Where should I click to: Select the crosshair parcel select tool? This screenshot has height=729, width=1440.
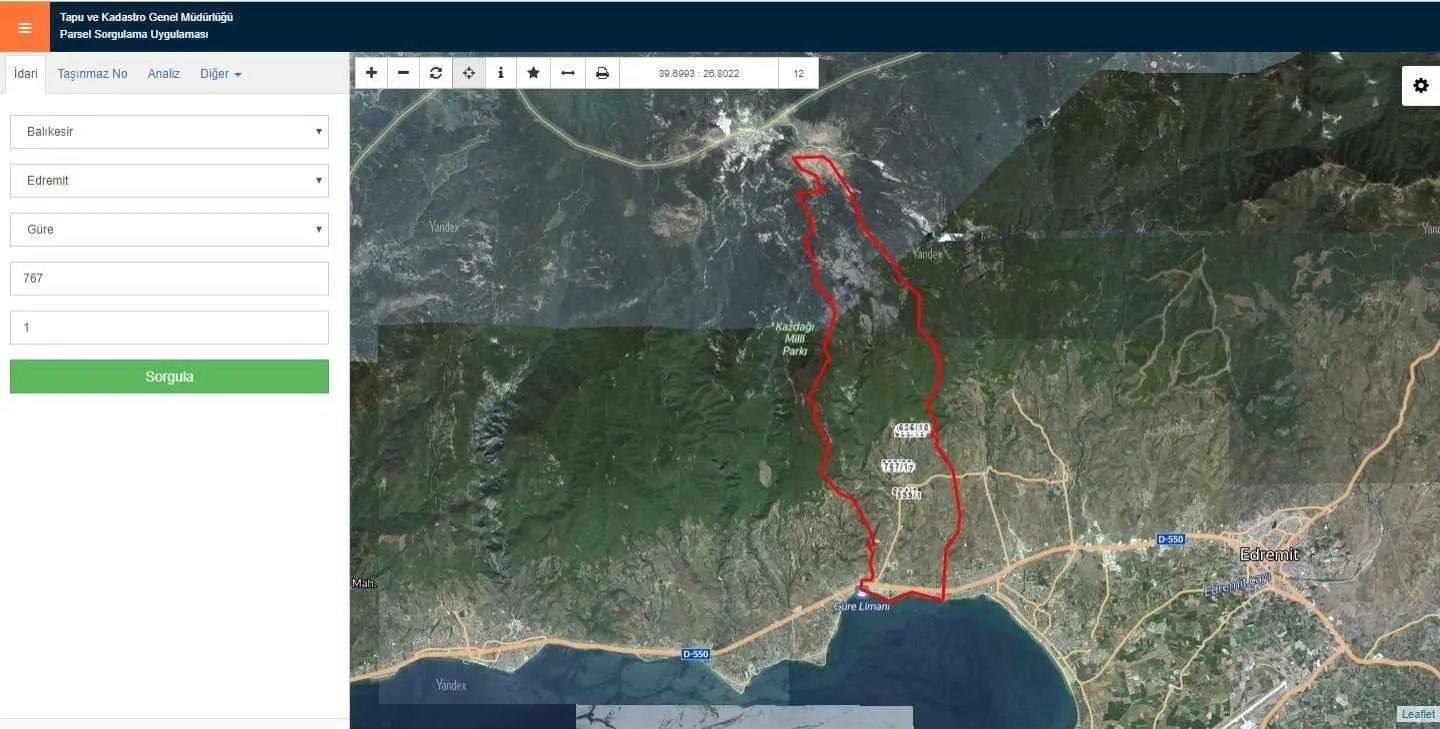coord(469,73)
